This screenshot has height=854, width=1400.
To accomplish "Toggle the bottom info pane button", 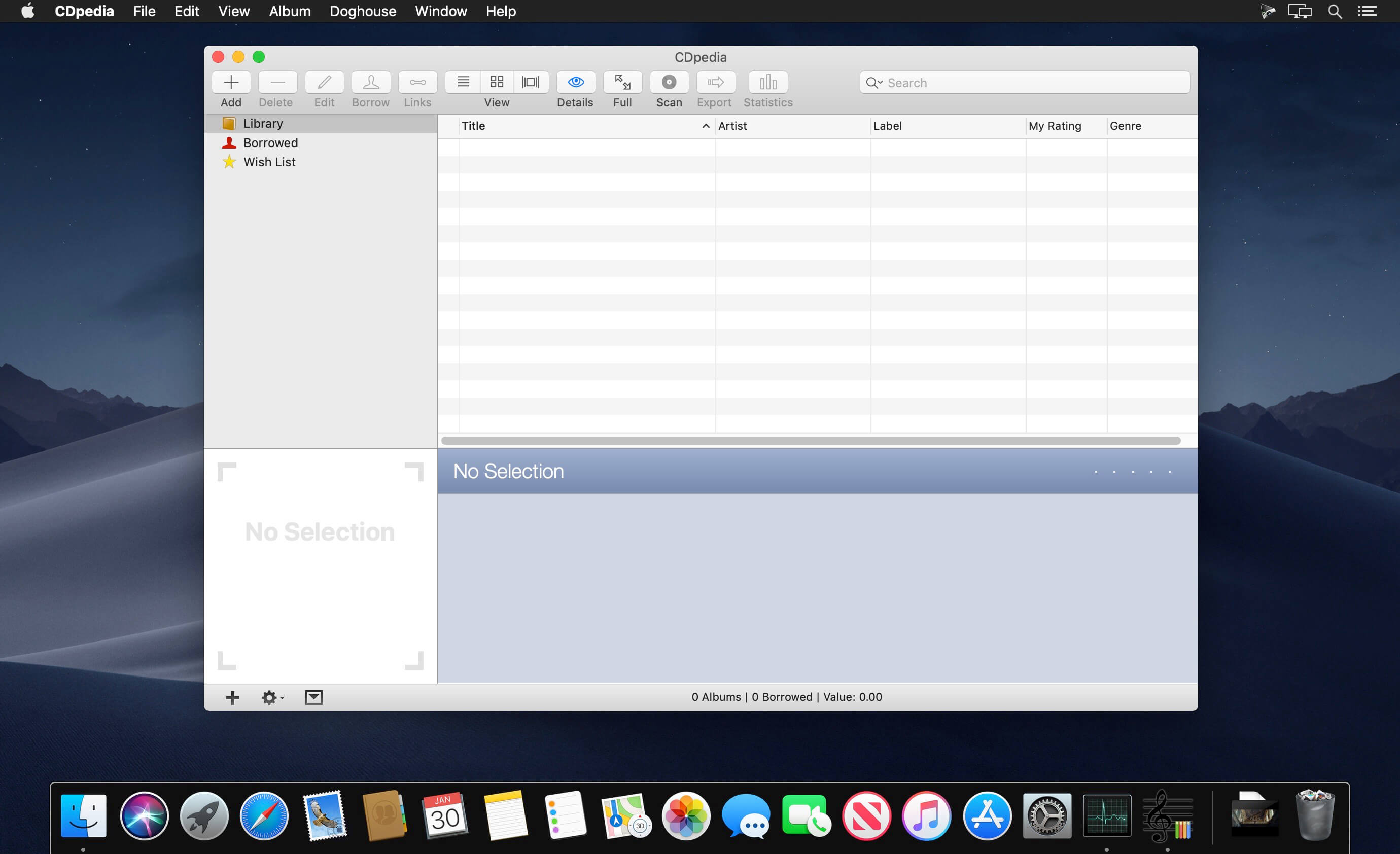I will click(313, 697).
